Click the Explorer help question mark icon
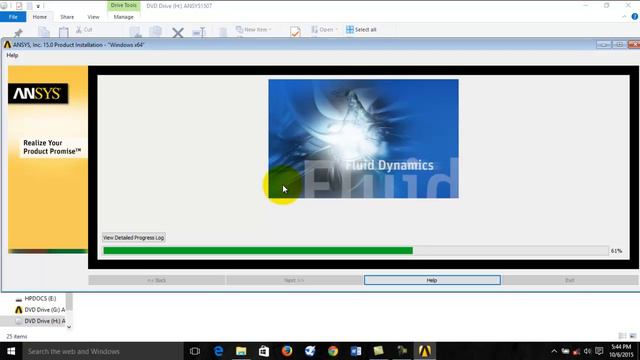Viewport: 640px width, 360px height. coord(635,17)
